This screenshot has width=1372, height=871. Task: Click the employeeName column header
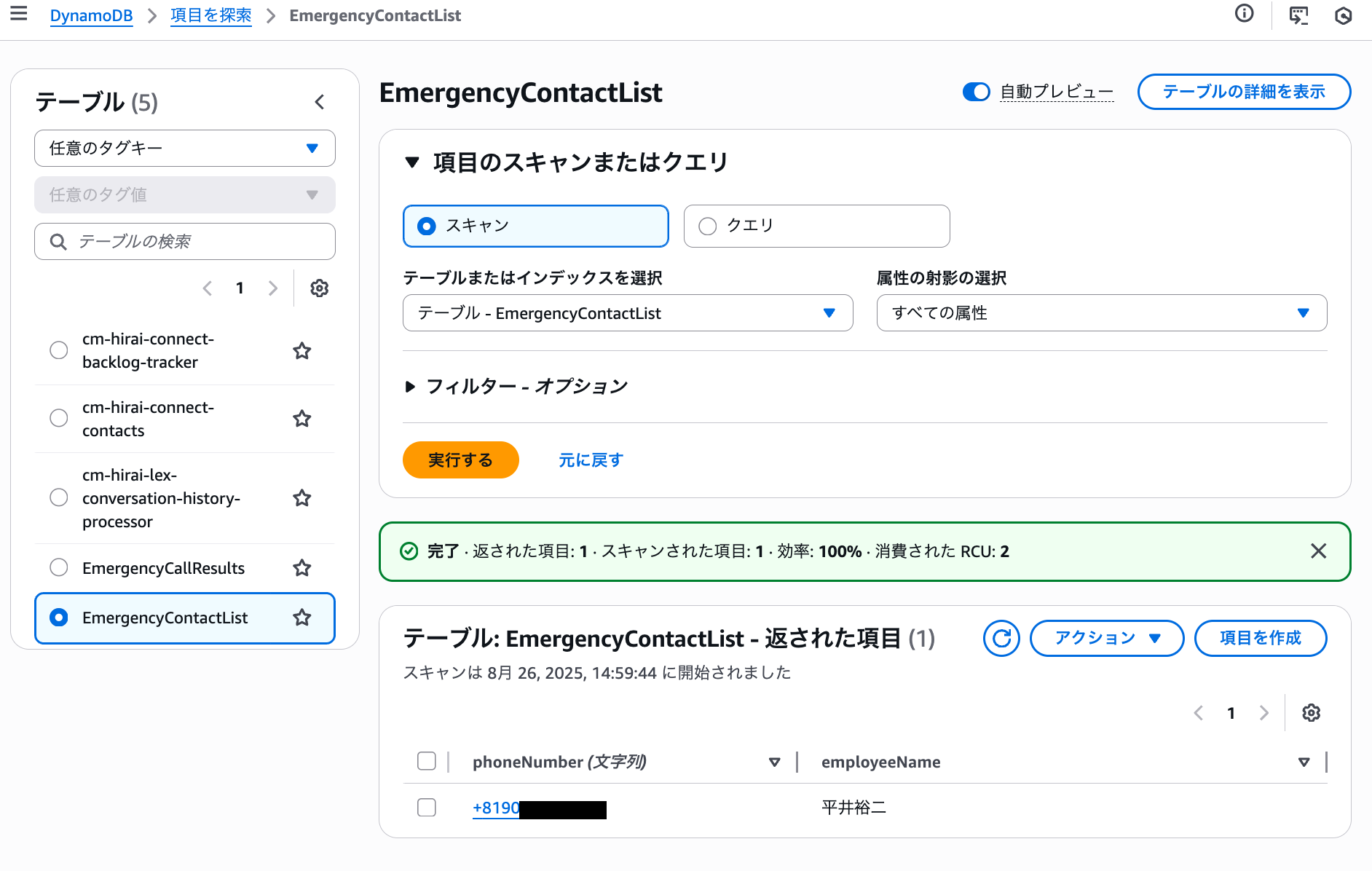tap(880, 762)
